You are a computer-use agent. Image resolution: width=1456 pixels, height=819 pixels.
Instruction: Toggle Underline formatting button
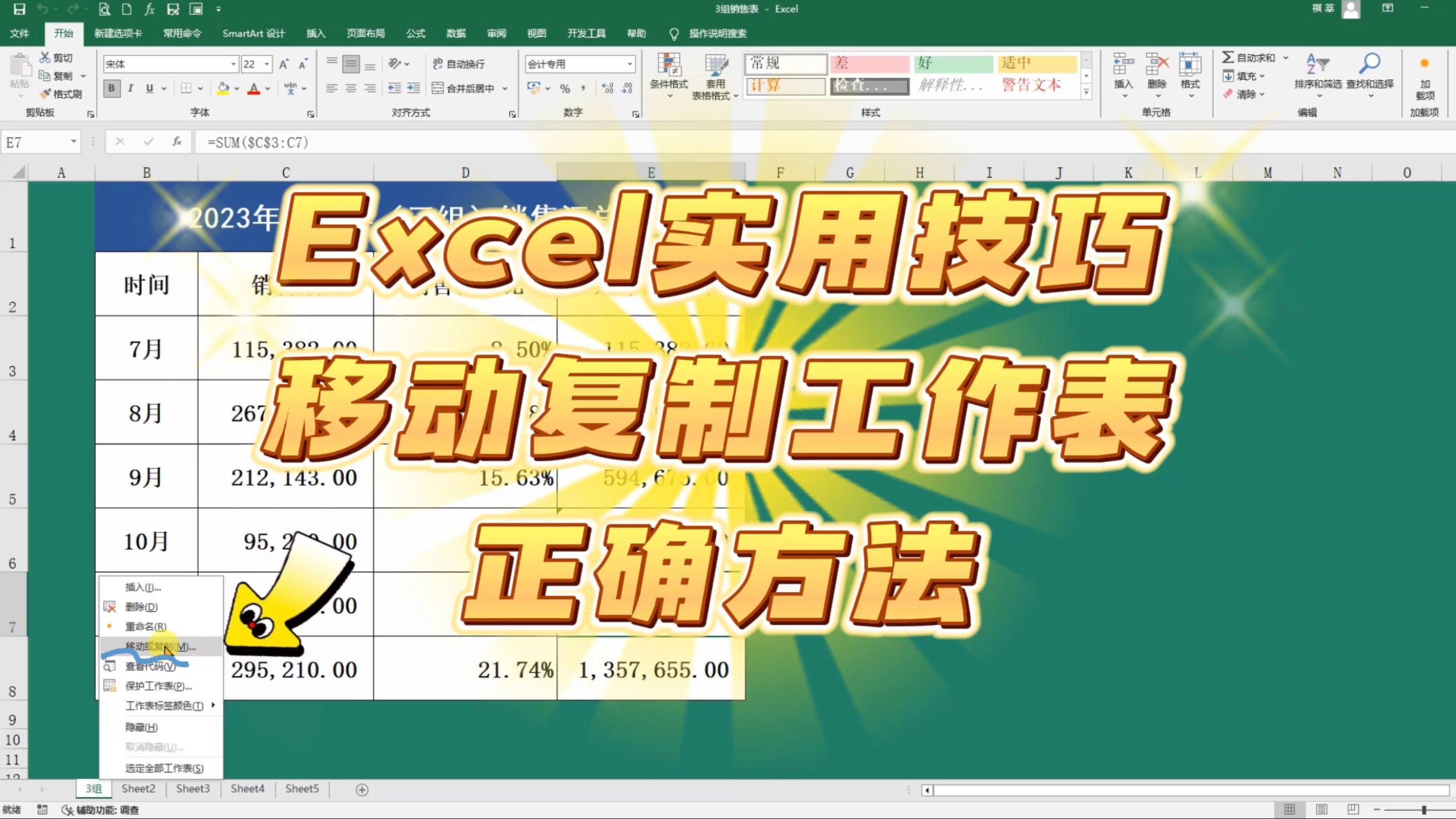tap(149, 88)
